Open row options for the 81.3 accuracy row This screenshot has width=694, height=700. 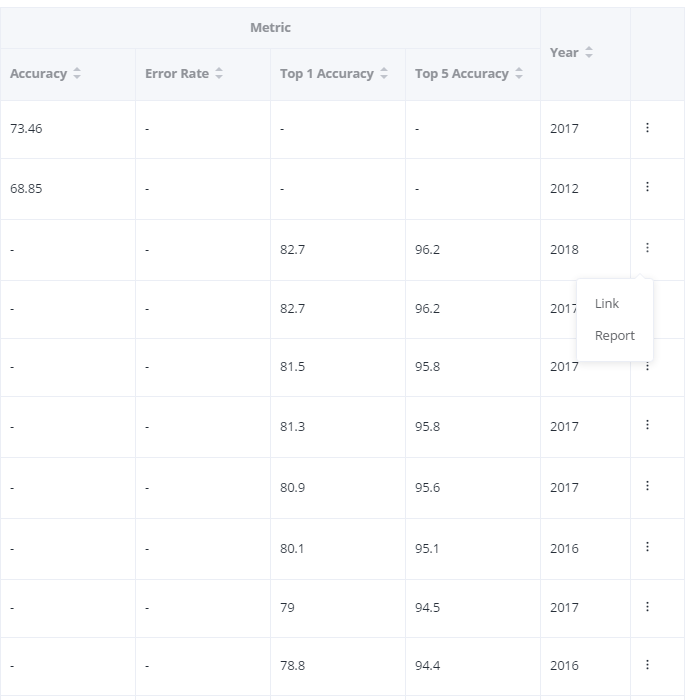coord(648,425)
